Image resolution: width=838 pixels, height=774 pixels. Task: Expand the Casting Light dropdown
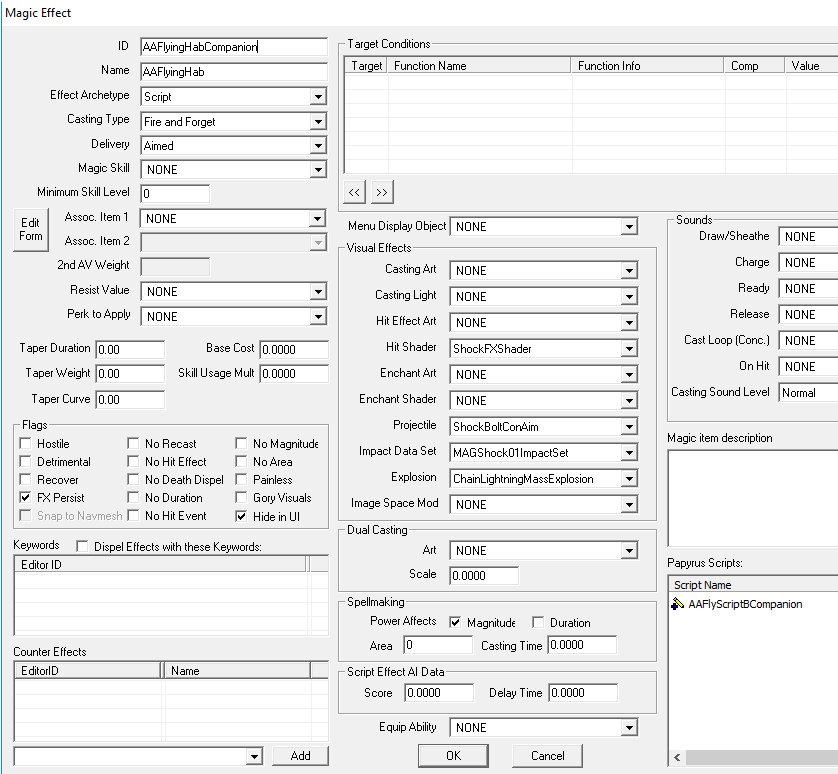[629, 297]
